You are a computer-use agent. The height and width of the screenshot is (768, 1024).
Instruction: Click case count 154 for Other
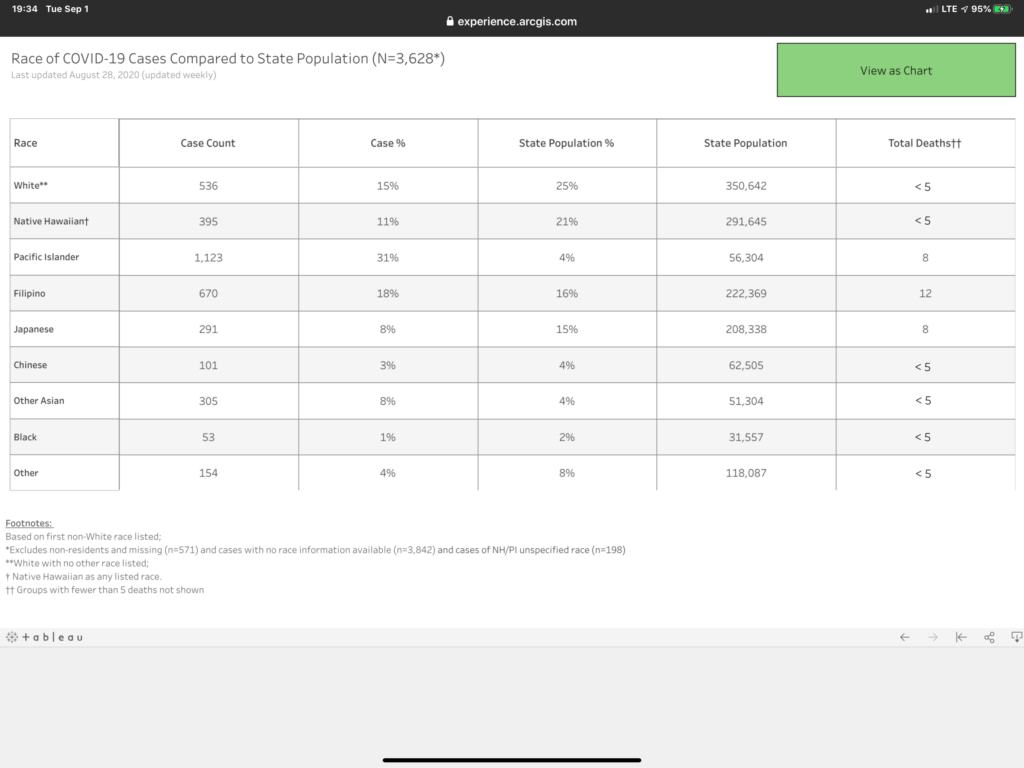pyautogui.click(x=208, y=473)
